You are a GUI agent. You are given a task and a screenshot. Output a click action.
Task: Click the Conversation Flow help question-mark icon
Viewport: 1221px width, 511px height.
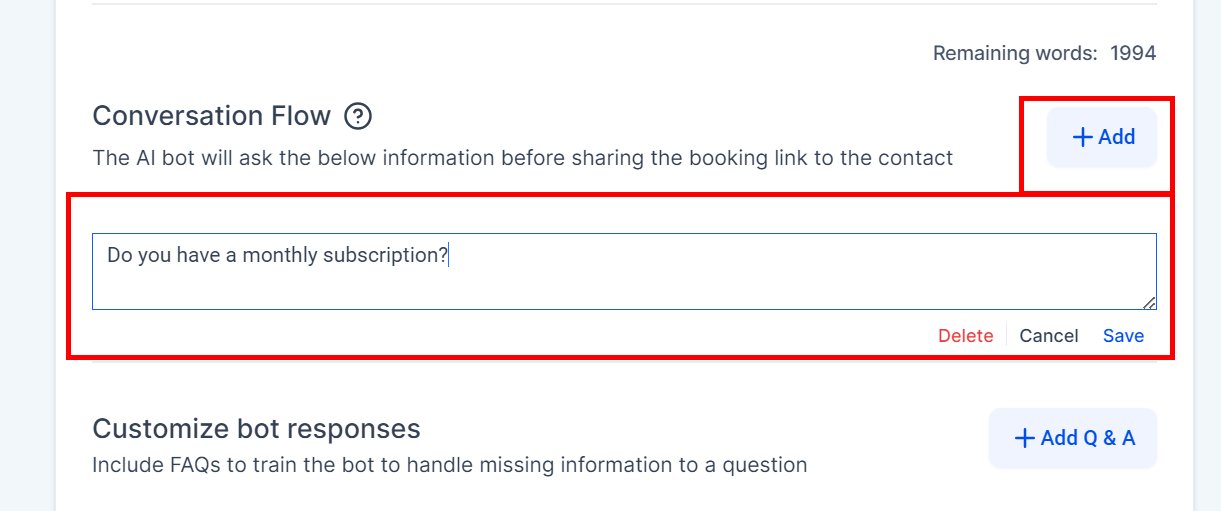click(x=358, y=117)
